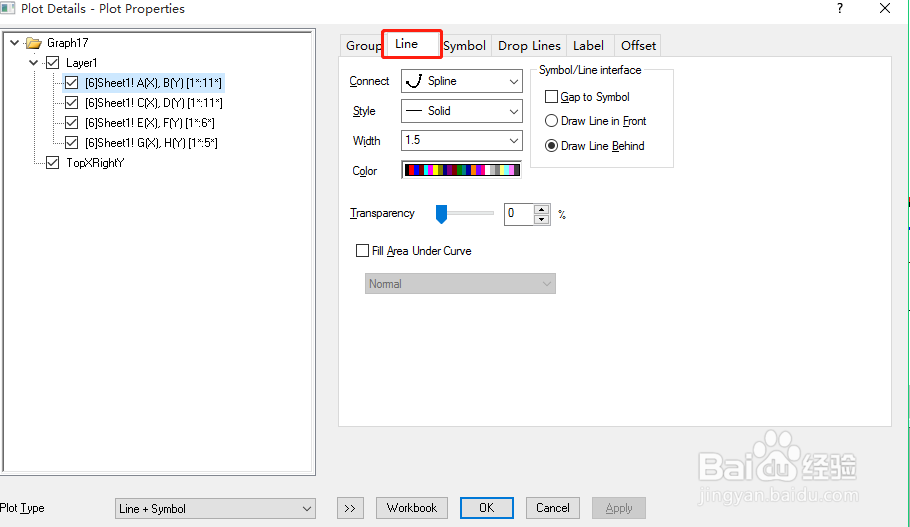Select plot [6]Sheet1! E(X), F(Y) row
Image resolution: width=910 pixels, height=527 pixels.
150,123
